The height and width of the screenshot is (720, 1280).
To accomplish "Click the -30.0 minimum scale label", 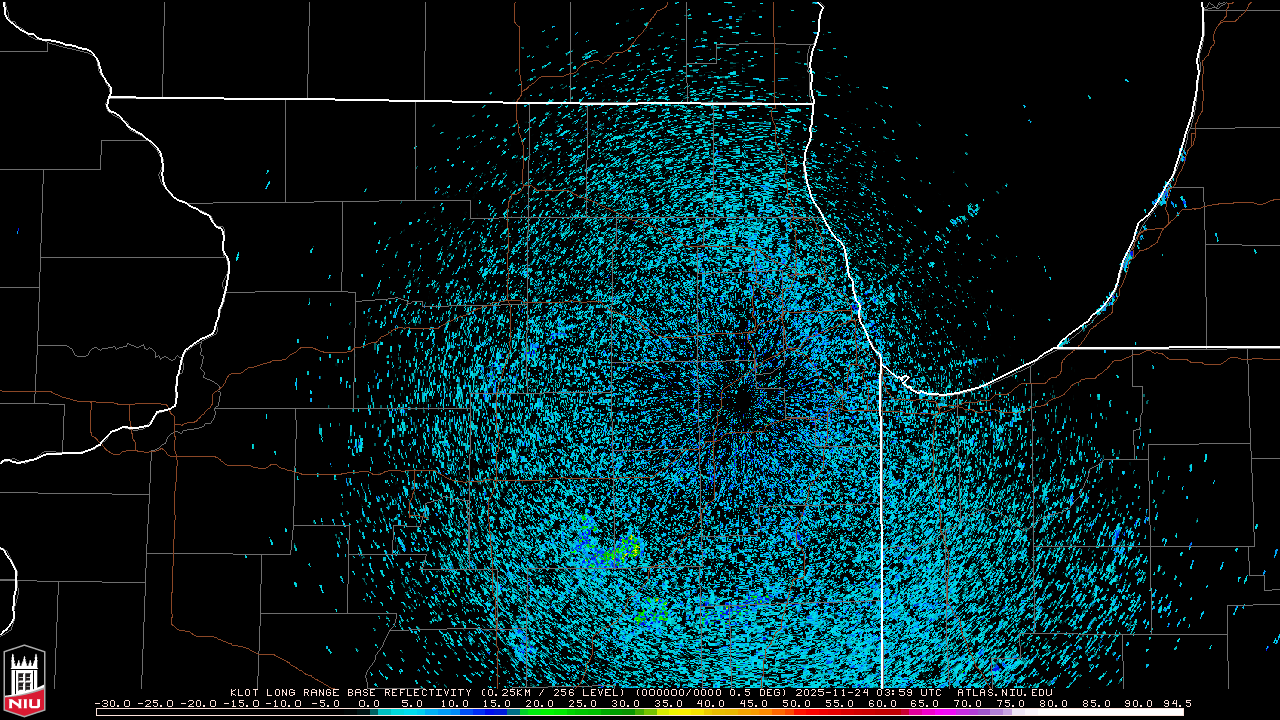I will click(x=111, y=703).
